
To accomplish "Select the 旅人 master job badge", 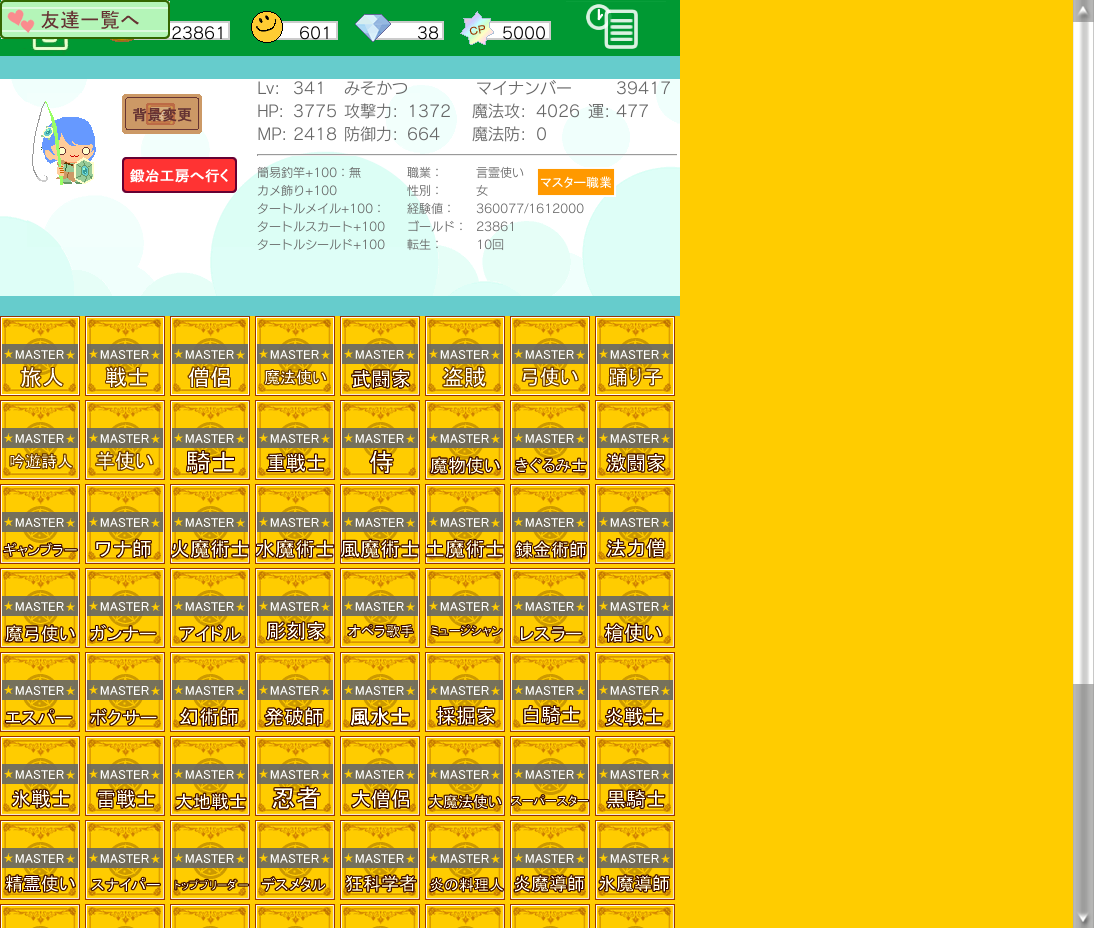I will 40,356.
